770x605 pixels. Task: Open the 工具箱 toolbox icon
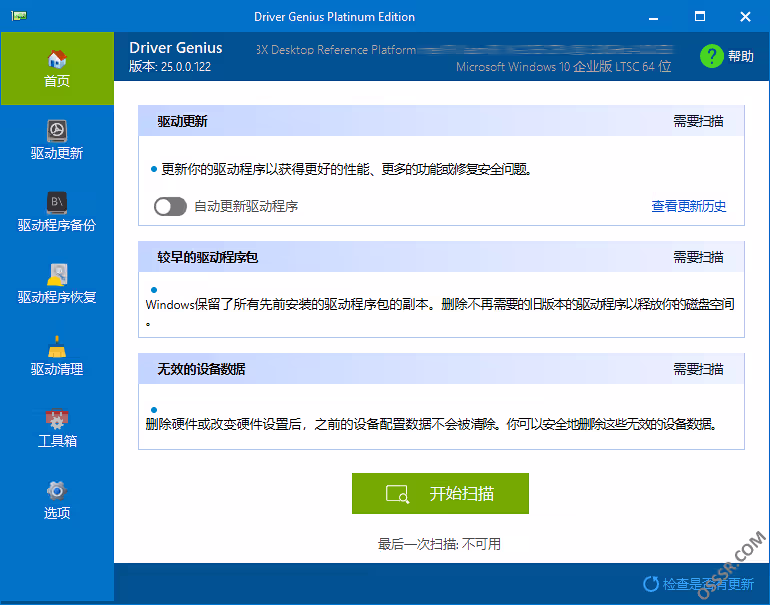tap(57, 418)
